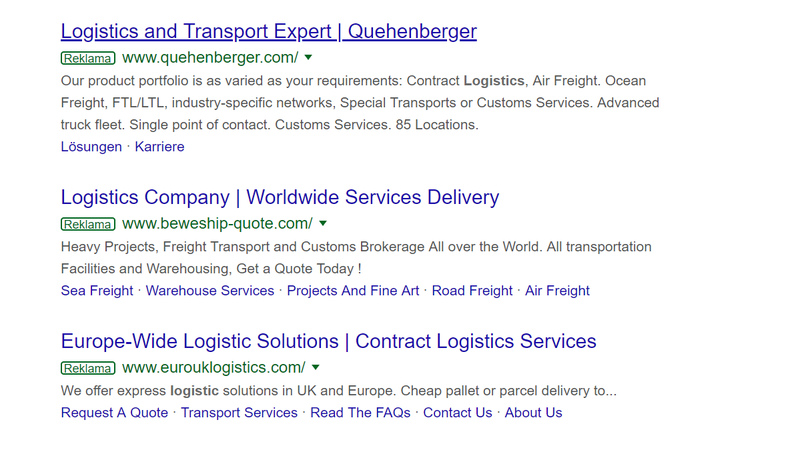This screenshot has height=450, width=800.
Task: Open Logistics Company Worldwide Services Delivery title
Action: (280, 197)
